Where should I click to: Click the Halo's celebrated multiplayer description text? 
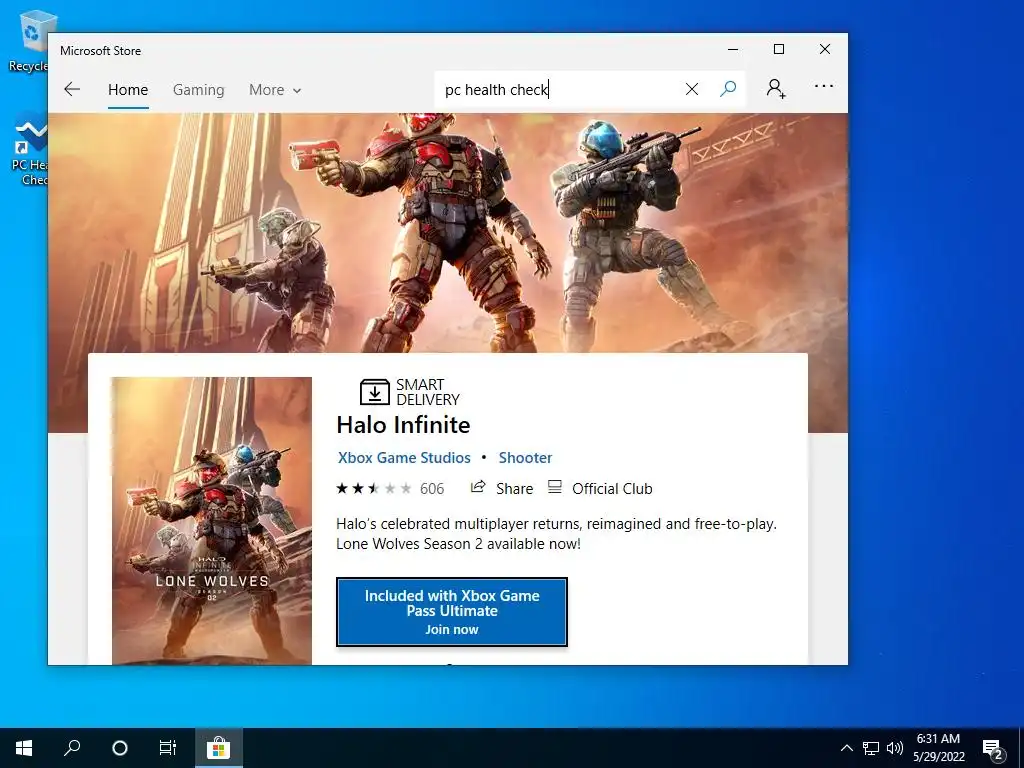pos(556,534)
